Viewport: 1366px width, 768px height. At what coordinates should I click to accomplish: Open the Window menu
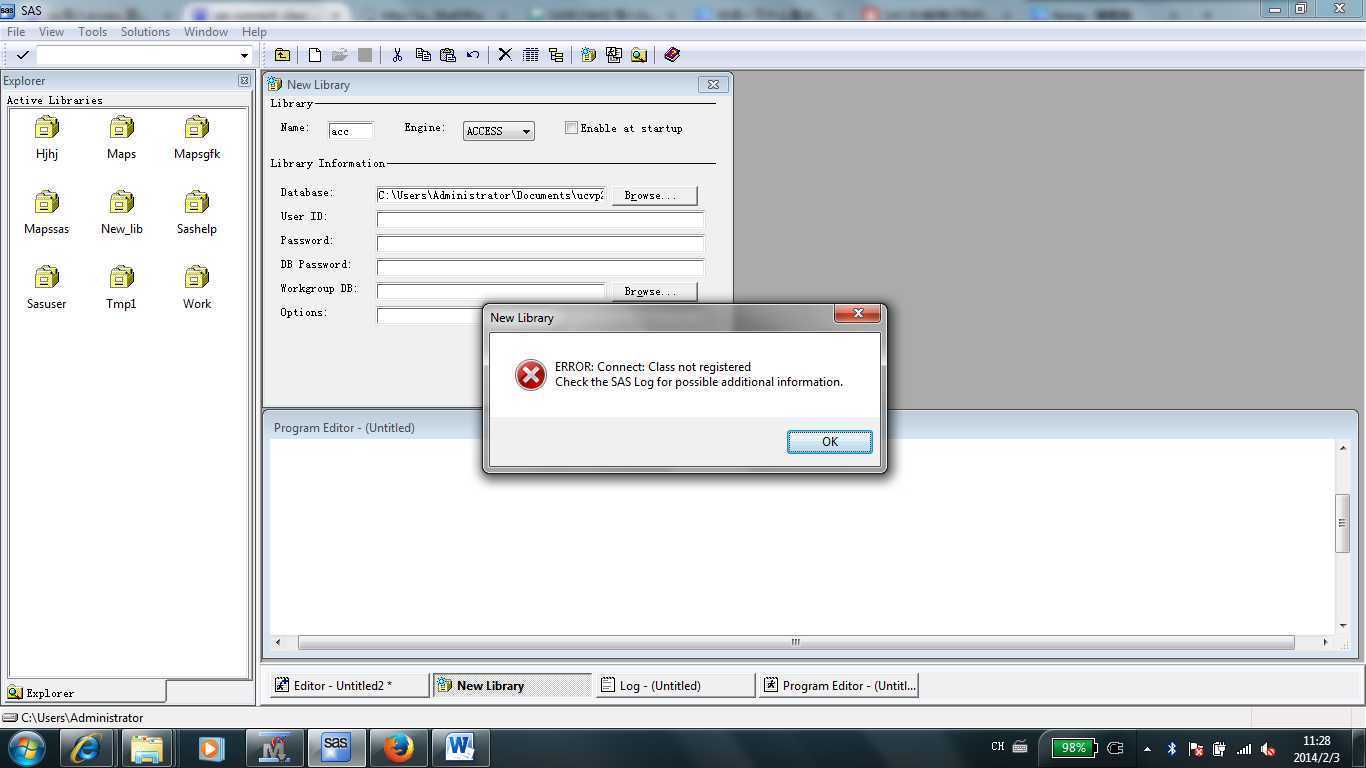206,31
